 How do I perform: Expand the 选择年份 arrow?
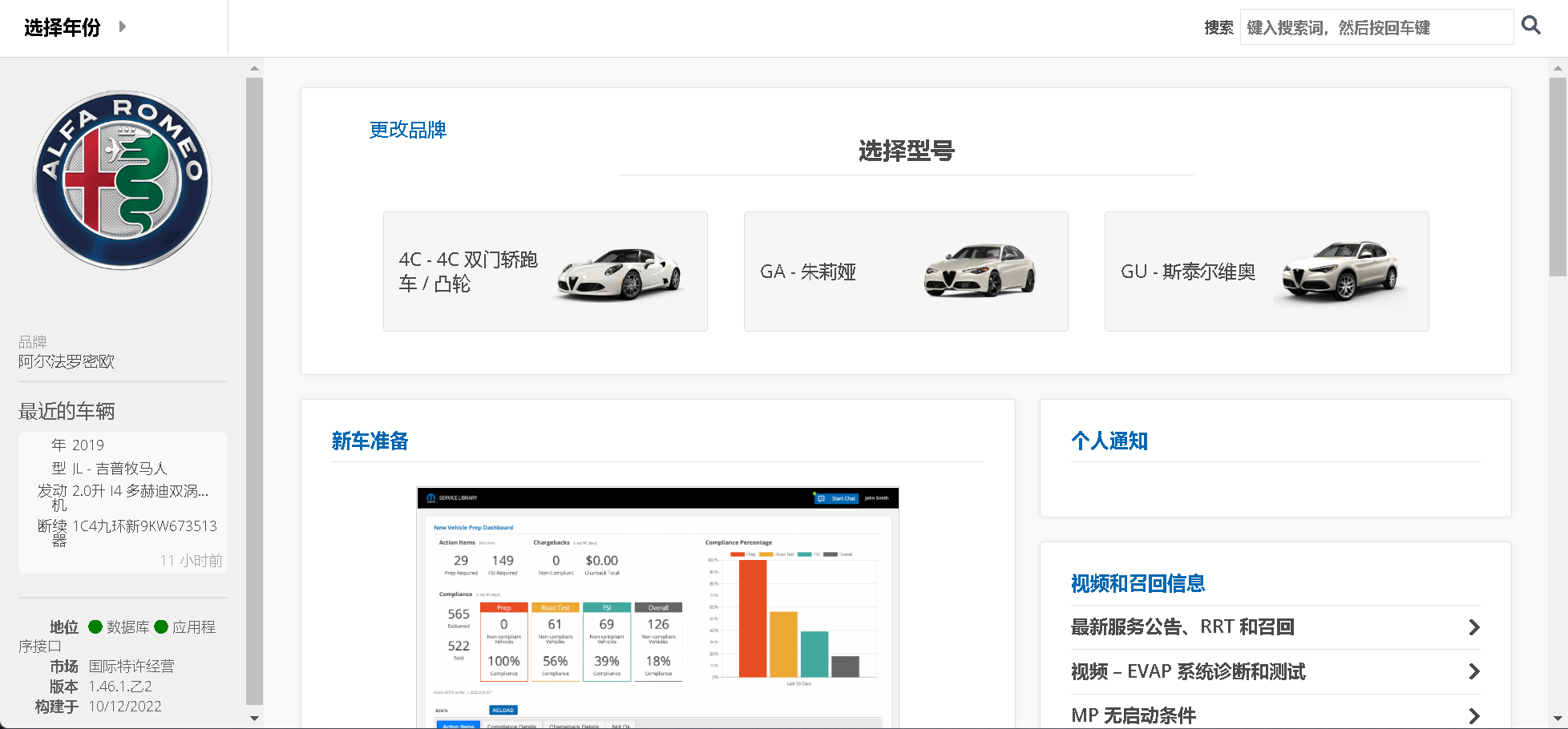pos(123,26)
